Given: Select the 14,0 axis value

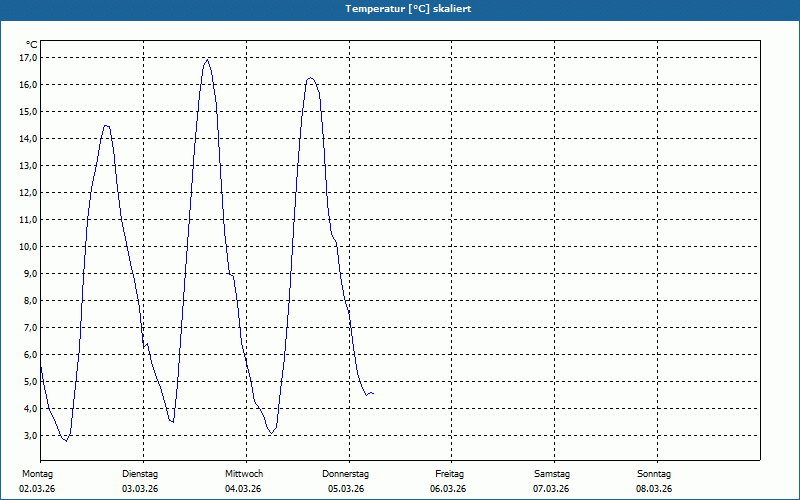Looking at the screenshot, I should [28, 139].
